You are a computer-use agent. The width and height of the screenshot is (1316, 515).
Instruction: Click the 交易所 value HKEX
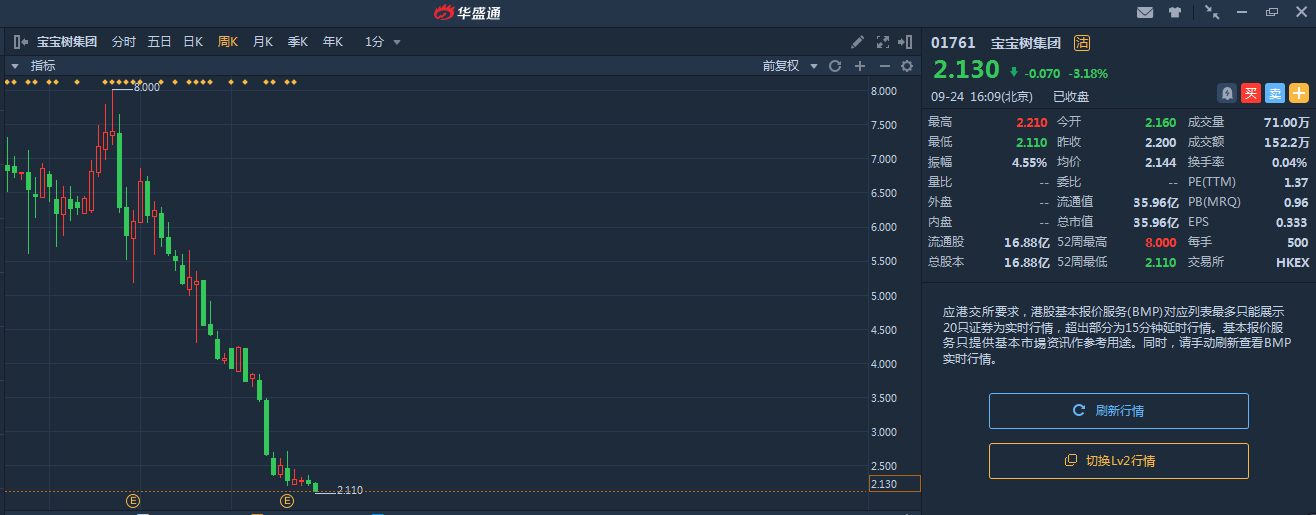(1293, 262)
